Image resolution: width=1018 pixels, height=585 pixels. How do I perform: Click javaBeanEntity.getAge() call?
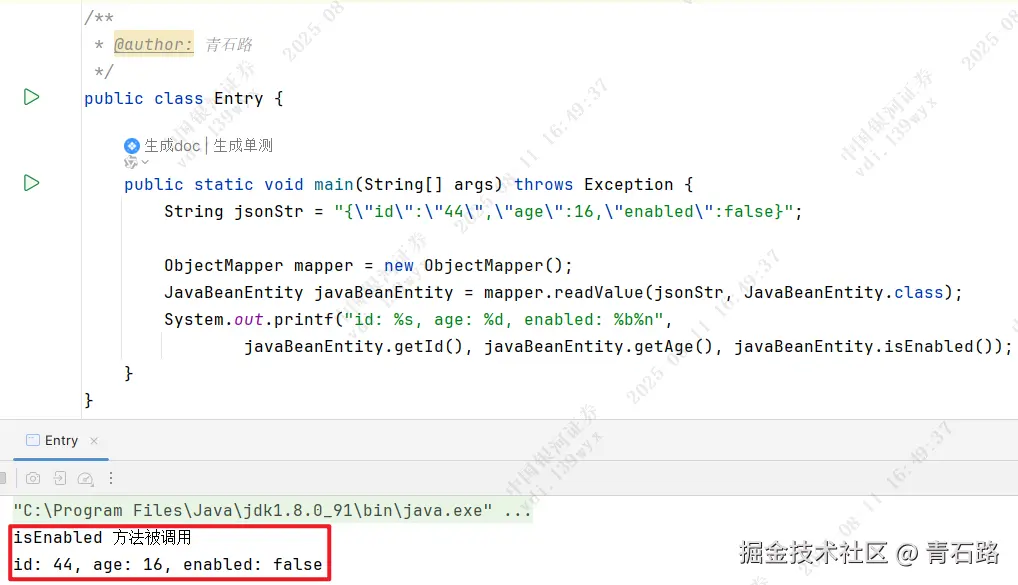(x=598, y=347)
